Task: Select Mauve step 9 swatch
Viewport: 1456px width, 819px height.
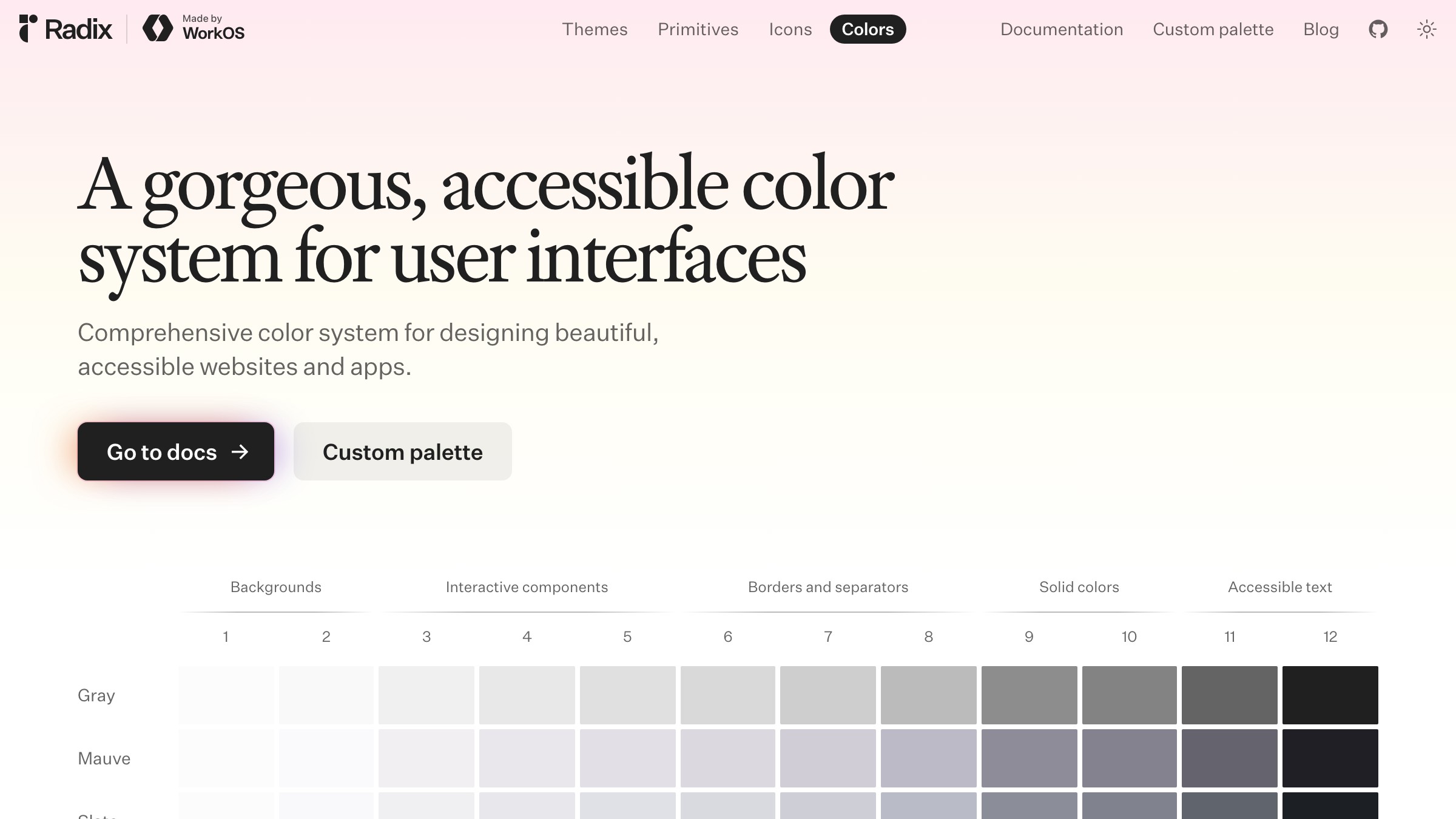Action: pos(1028,758)
